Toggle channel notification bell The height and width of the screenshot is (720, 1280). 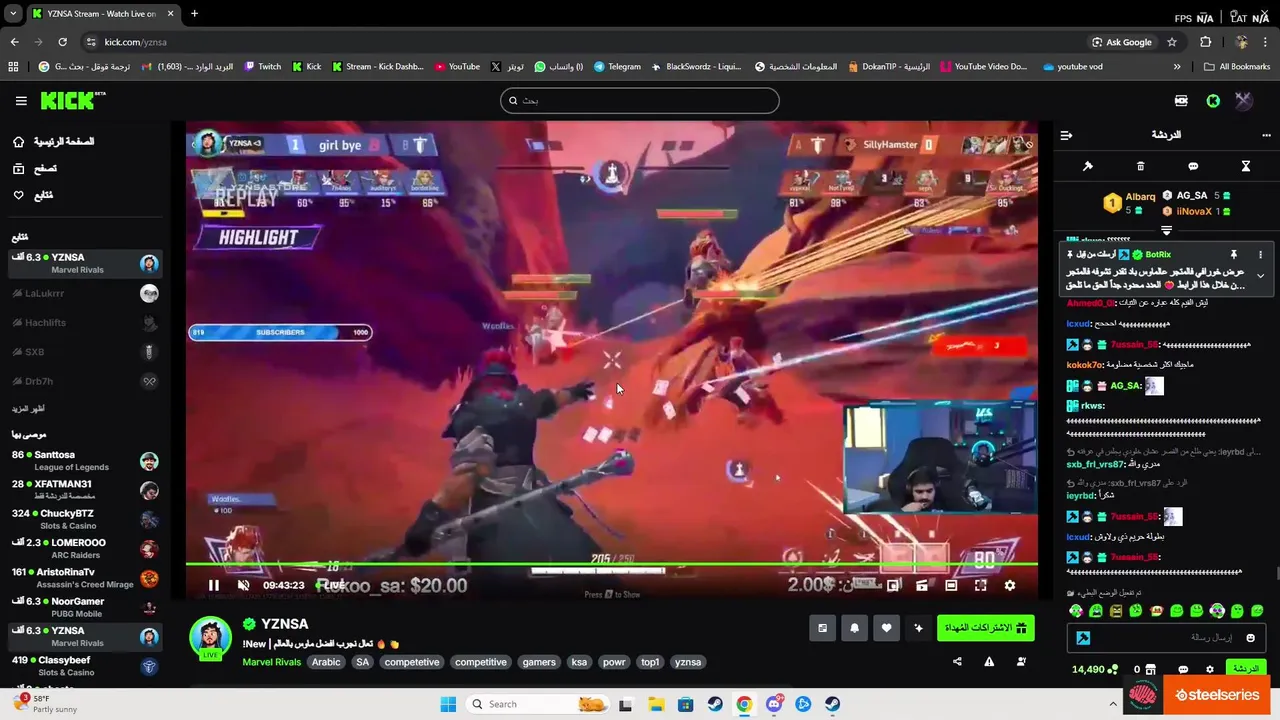(x=854, y=628)
